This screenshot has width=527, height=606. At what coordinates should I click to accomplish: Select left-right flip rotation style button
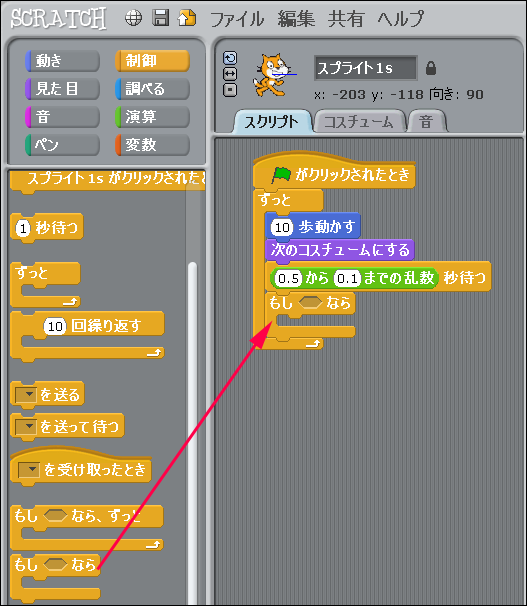coord(230,74)
